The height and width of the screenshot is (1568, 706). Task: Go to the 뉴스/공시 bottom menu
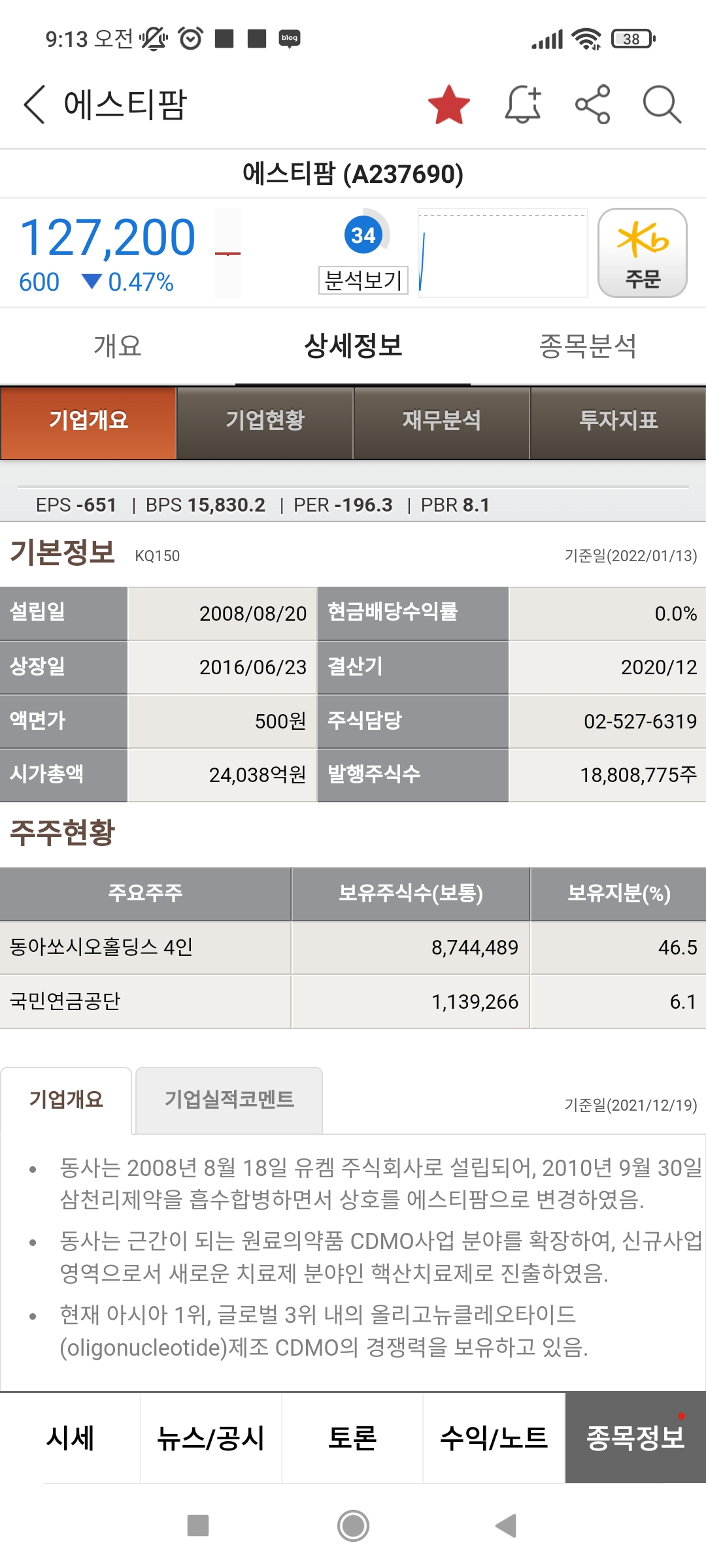tap(211, 1437)
